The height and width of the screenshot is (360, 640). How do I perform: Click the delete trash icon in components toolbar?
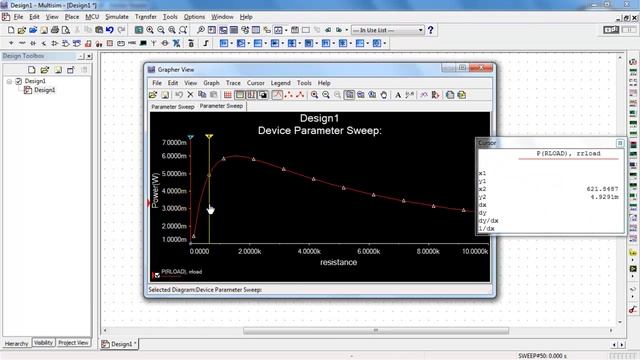(x=191, y=43)
